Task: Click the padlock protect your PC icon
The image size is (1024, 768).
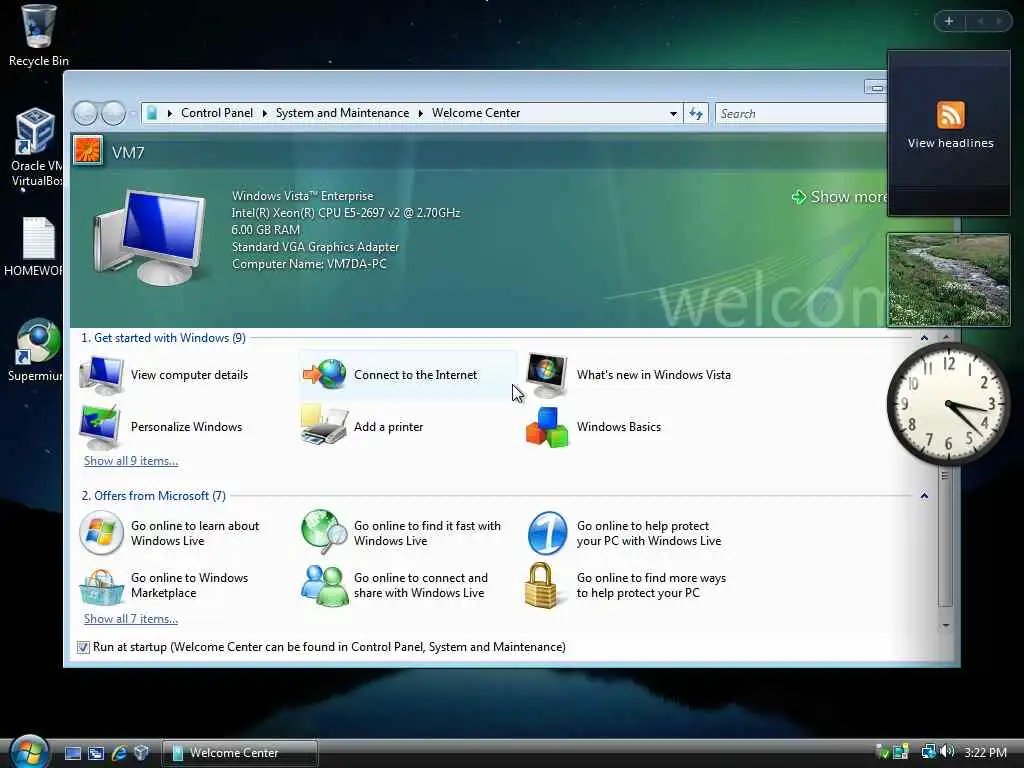Action: pos(541,586)
